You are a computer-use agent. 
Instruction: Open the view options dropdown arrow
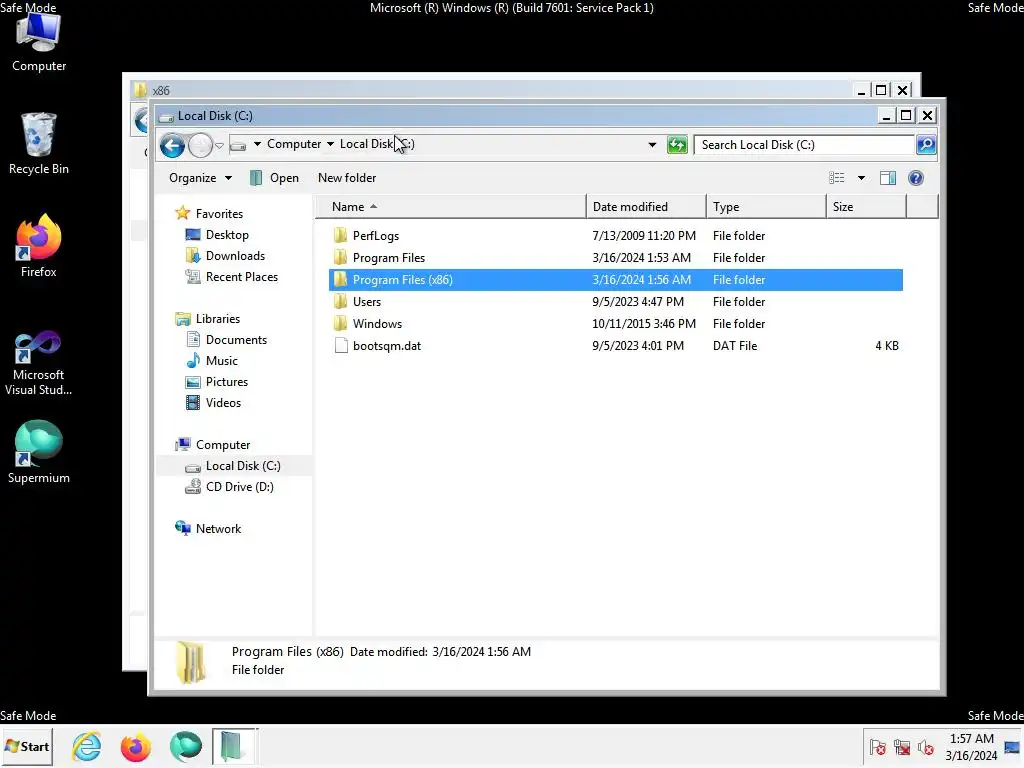tap(861, 178)
